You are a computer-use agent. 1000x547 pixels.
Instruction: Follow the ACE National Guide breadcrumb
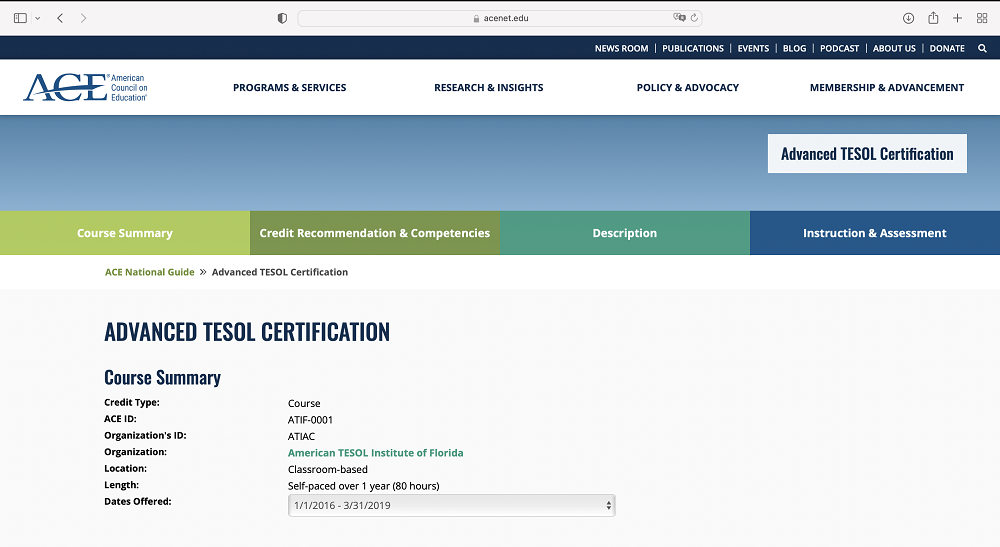[149, 272]
